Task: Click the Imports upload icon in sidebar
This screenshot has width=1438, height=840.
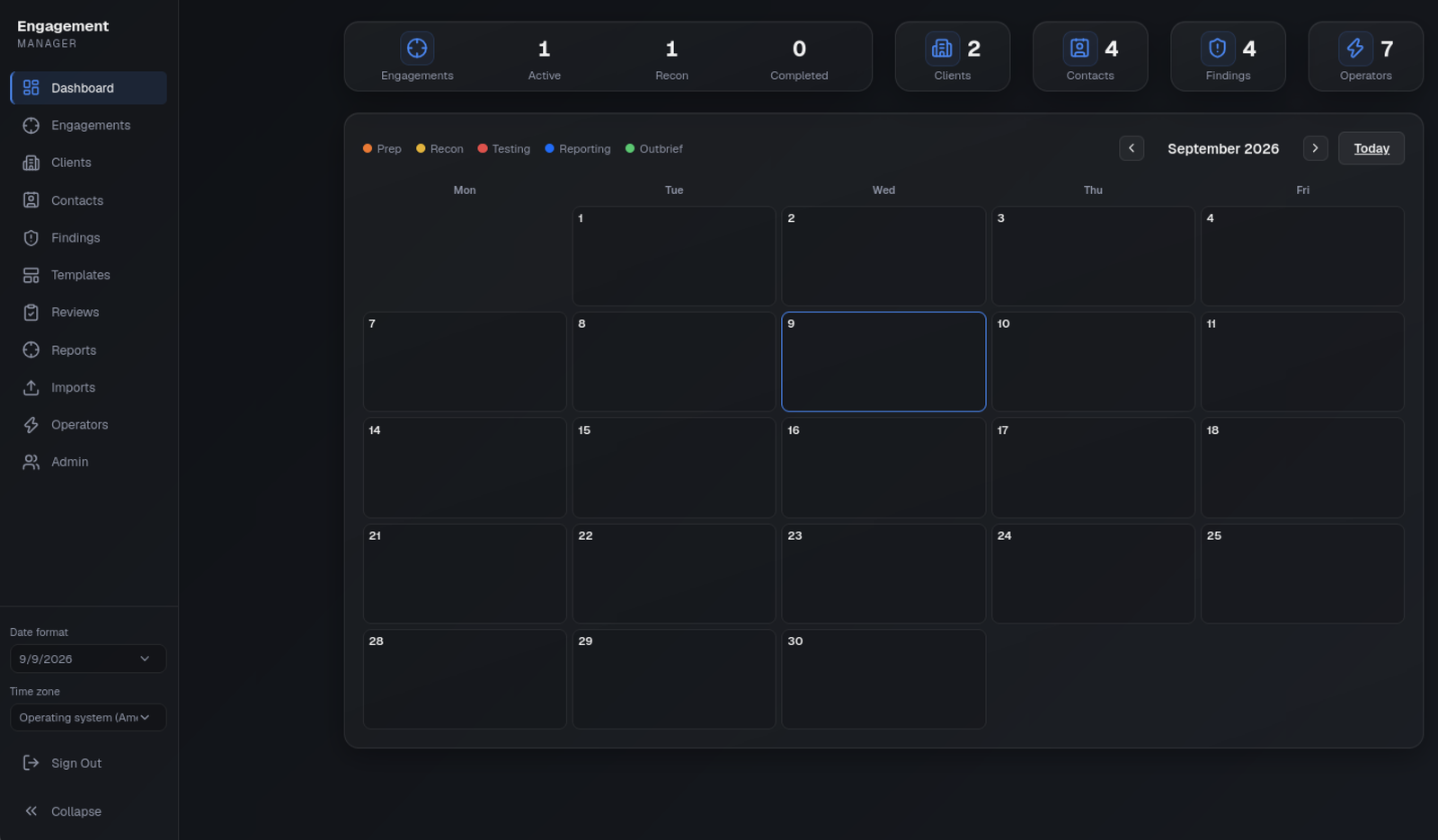Action: coord(31,387)
